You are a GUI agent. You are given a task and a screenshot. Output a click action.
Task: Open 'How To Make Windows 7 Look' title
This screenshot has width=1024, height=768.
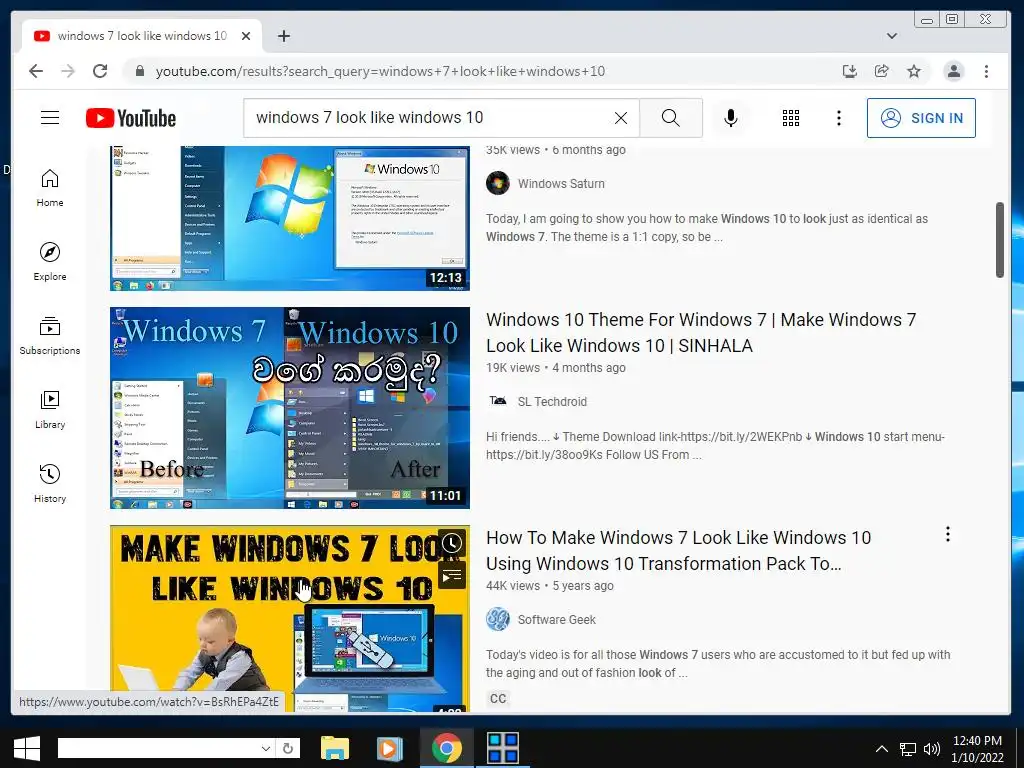679,551
